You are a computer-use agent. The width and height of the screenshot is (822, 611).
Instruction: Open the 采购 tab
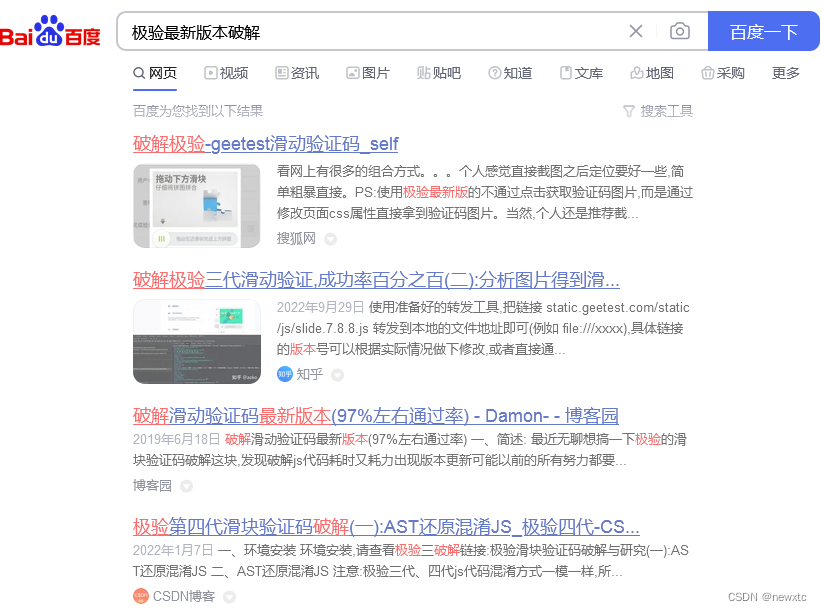coord(723,73)
